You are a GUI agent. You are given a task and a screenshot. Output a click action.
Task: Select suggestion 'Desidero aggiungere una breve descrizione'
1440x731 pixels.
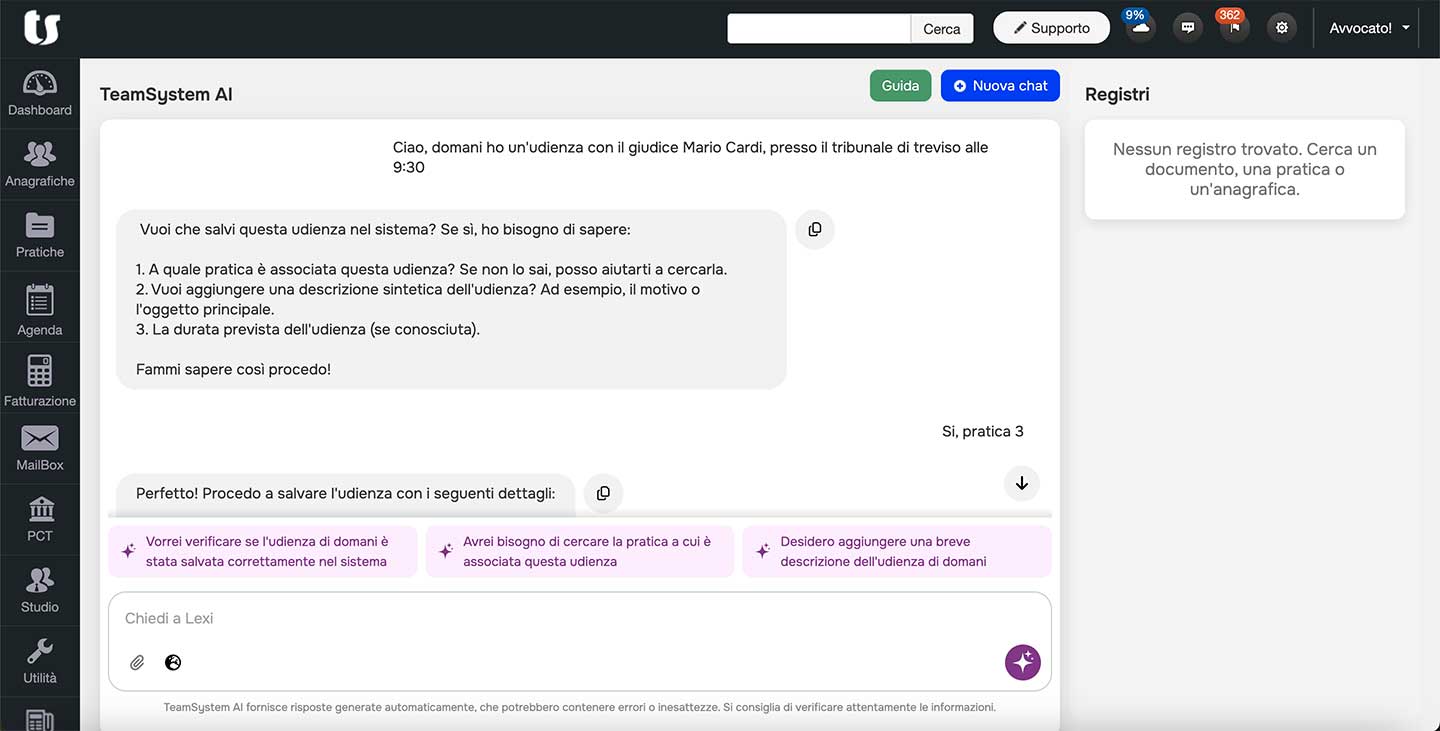point(897,551)
